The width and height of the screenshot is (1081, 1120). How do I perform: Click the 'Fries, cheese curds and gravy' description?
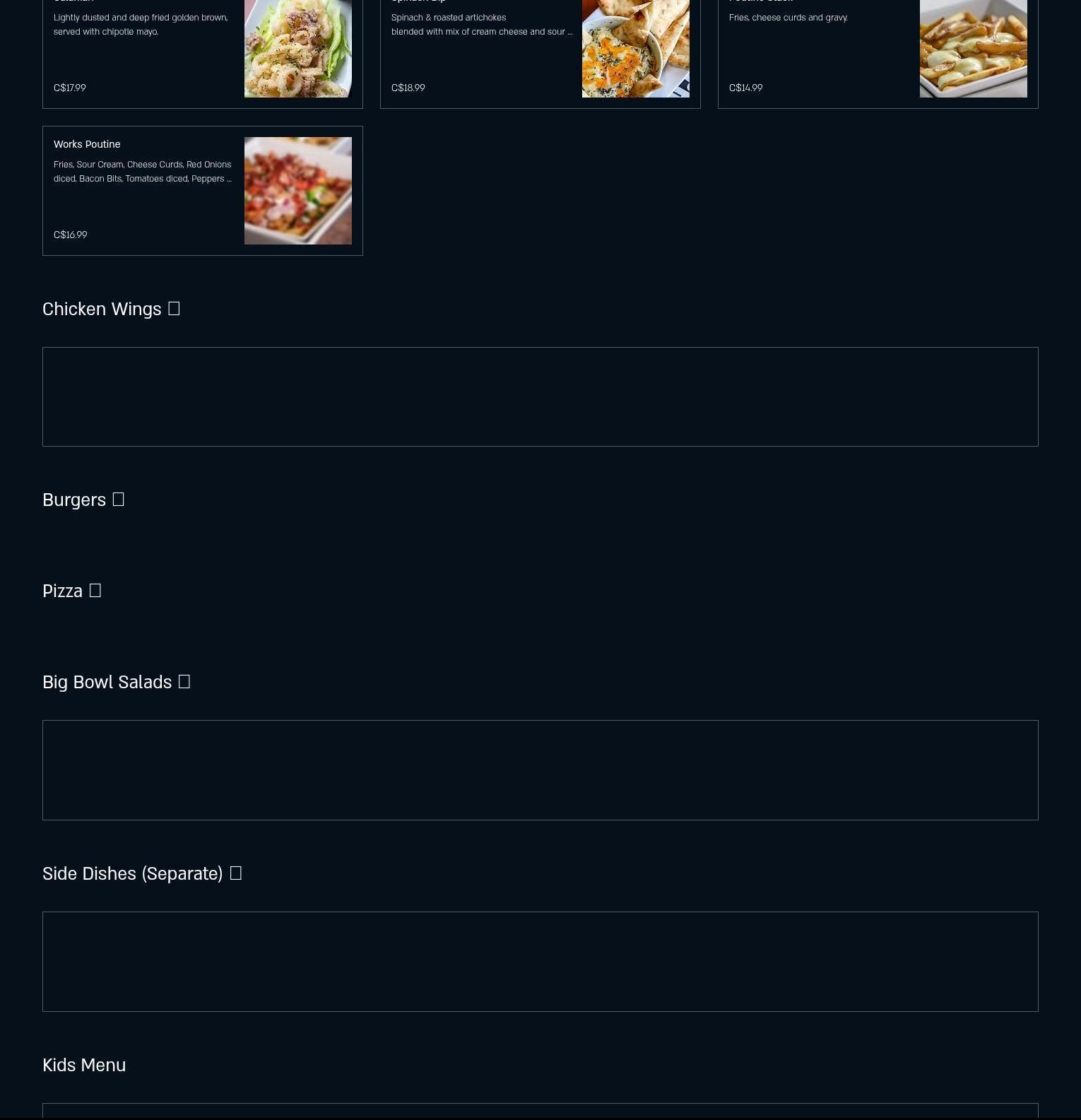[788, 18]
